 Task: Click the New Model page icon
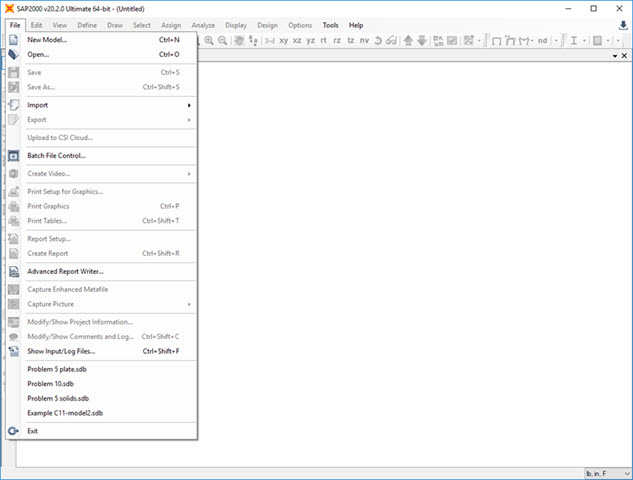tap(13, 40)
